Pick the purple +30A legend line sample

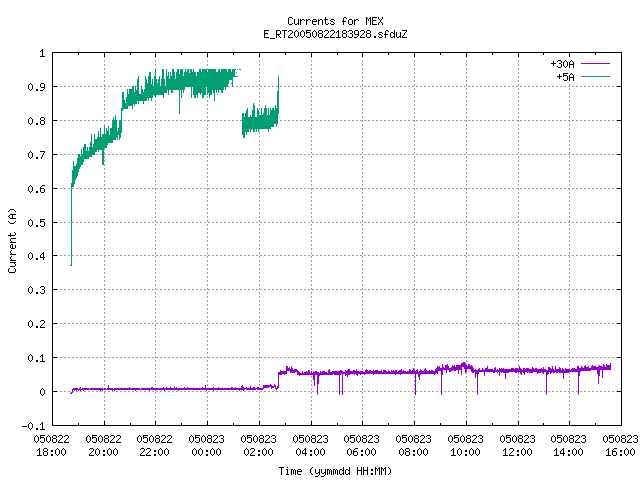pos(595,64)
